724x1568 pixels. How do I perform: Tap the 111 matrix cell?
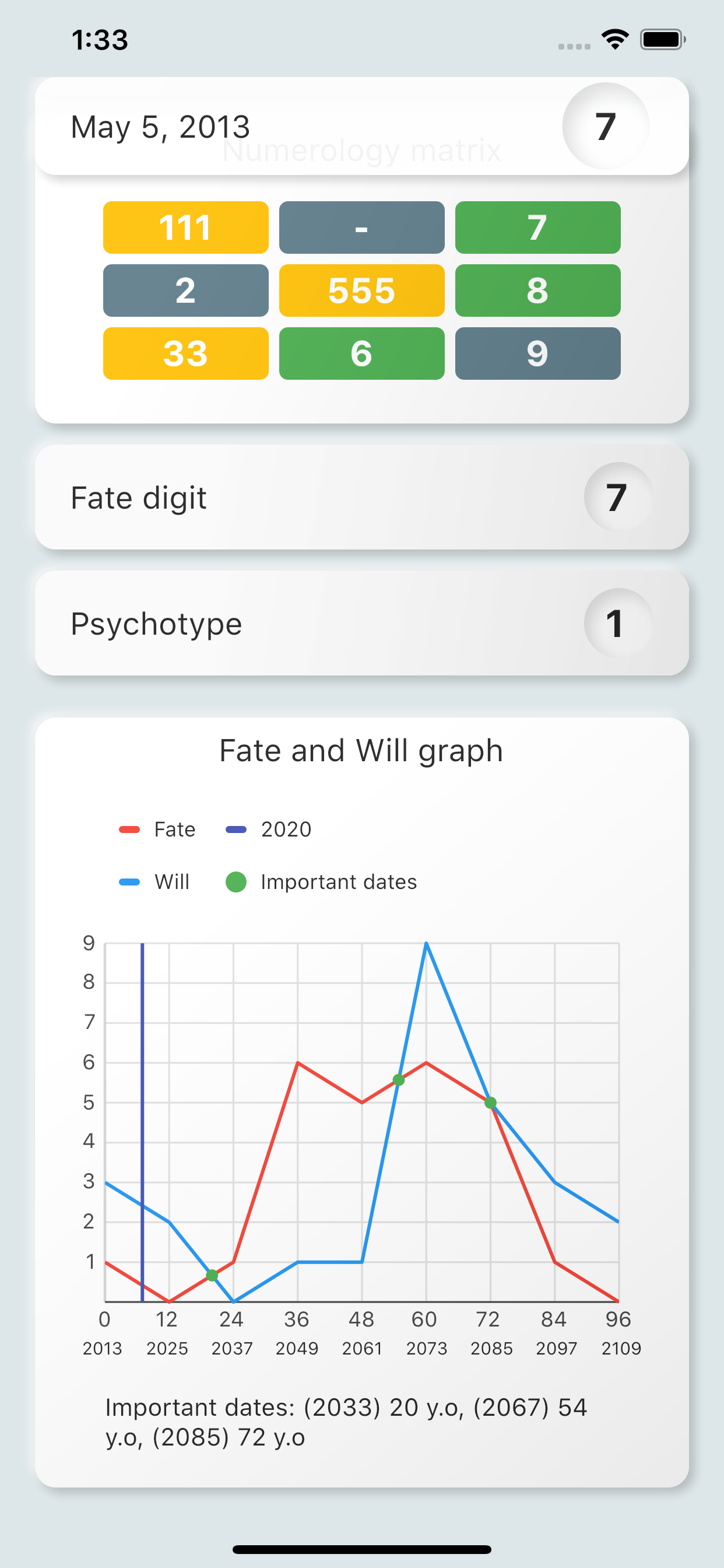pyautogui.click(x=185, y=227)
